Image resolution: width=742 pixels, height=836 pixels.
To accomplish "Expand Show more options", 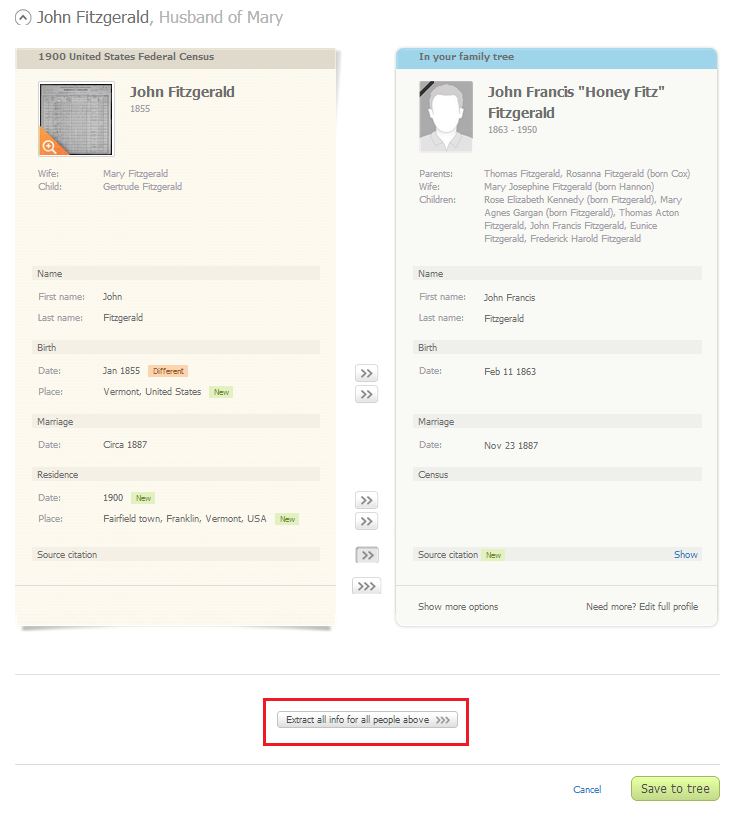I will coord(458,607).
